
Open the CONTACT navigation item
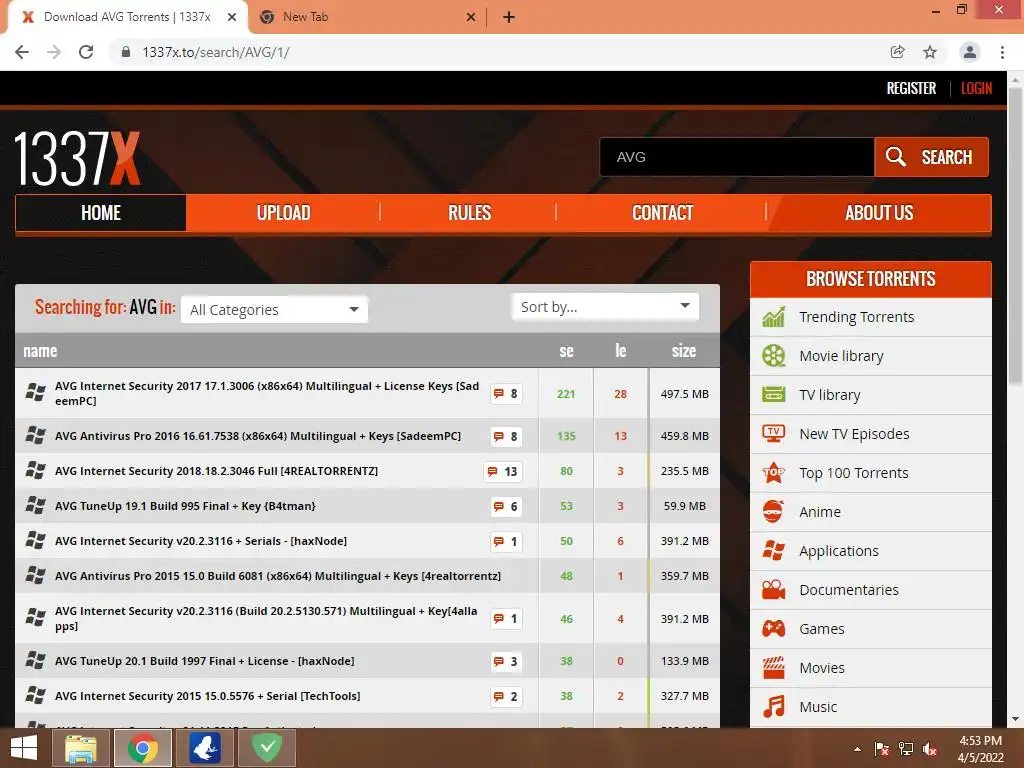(x=662, y=213)
